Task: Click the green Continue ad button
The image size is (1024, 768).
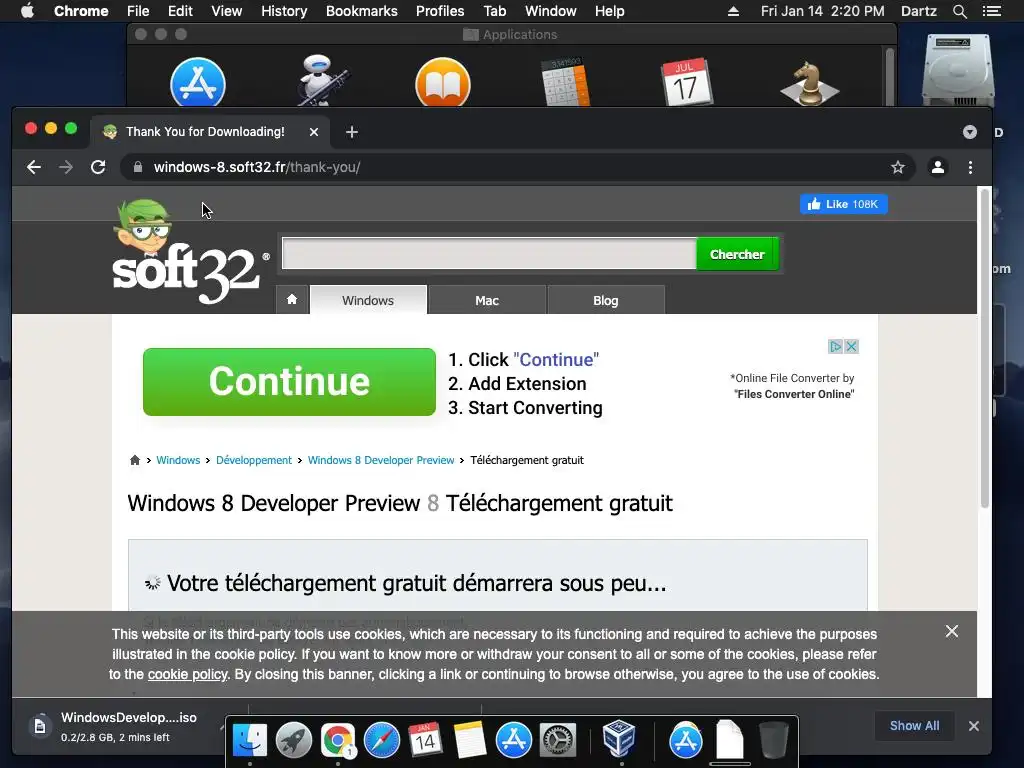Action: click(289, 382)
